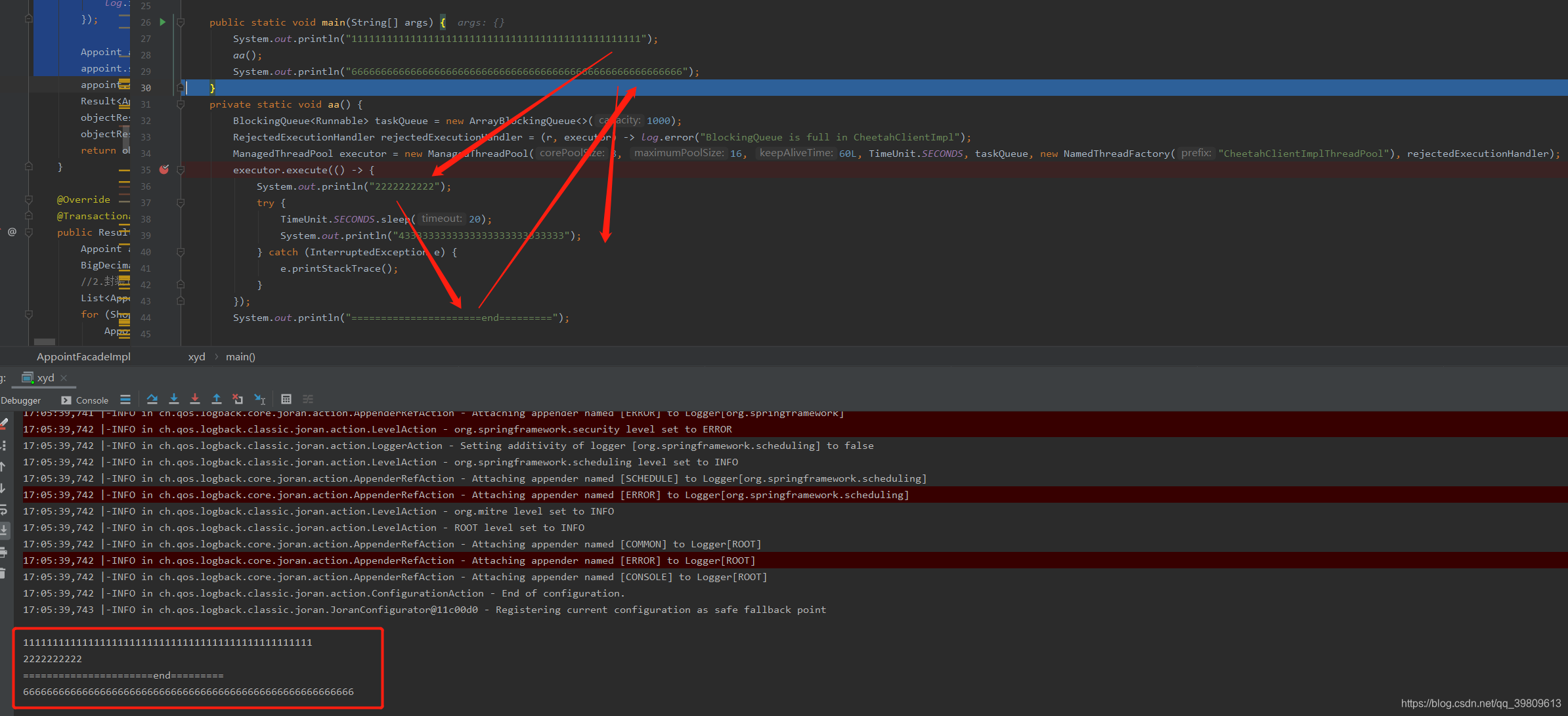The height and width of the screenshot is (716, 1568).
Task: Click the Run to Cursor icon
Action: (260, 399)
